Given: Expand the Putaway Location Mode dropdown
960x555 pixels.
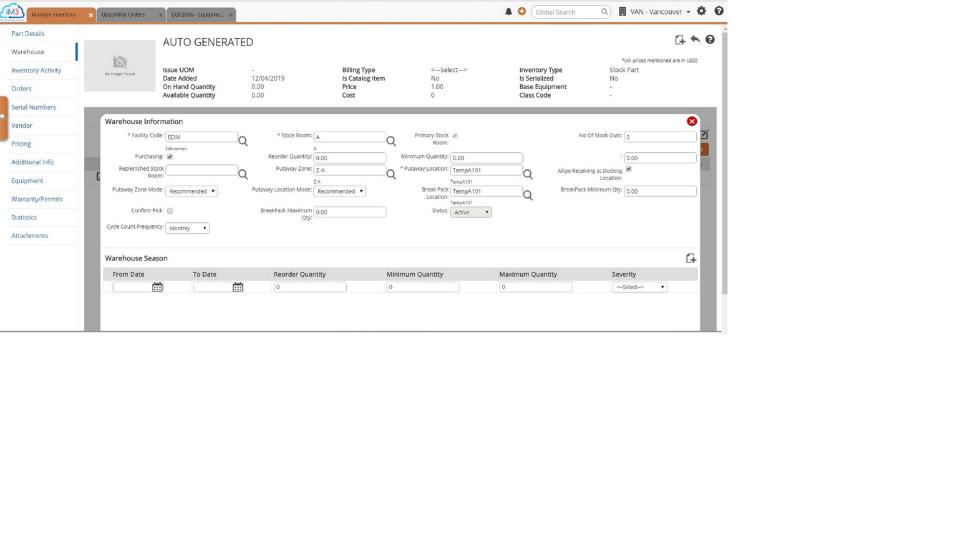Looking at the screenshot, I should point(340,191).
